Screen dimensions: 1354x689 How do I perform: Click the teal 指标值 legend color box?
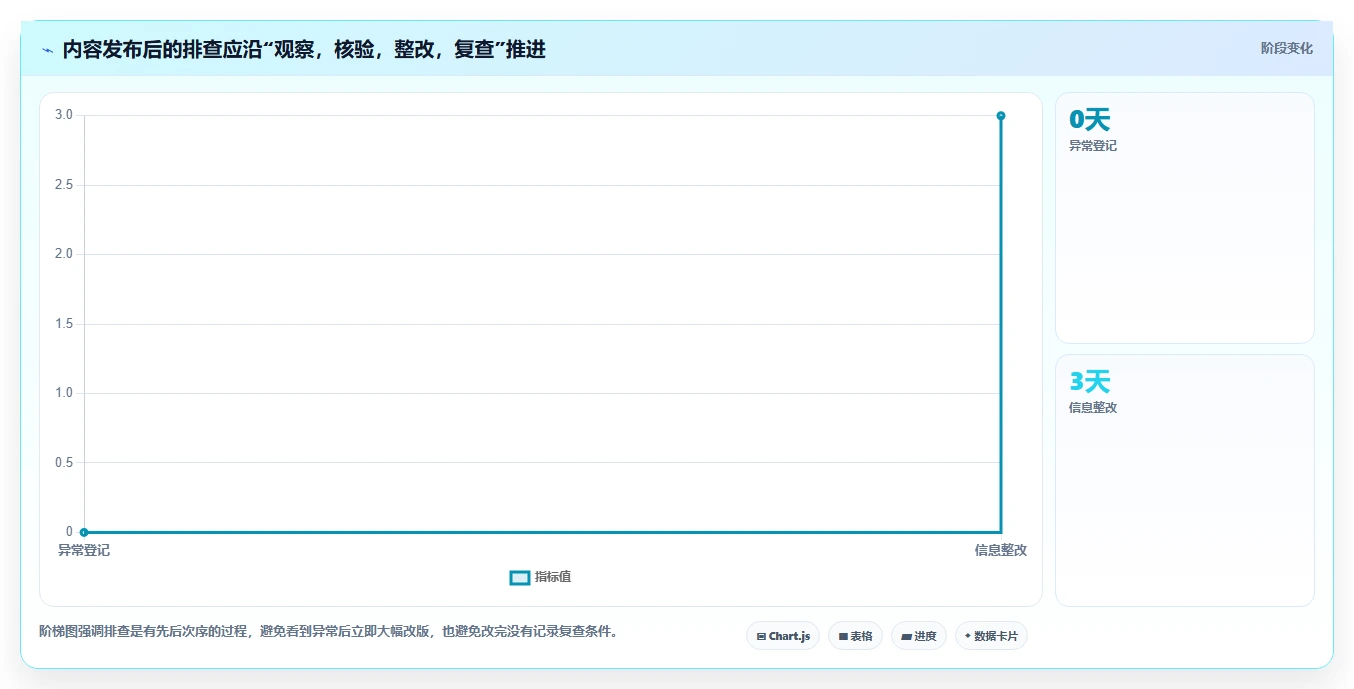[x=520, y=578]
